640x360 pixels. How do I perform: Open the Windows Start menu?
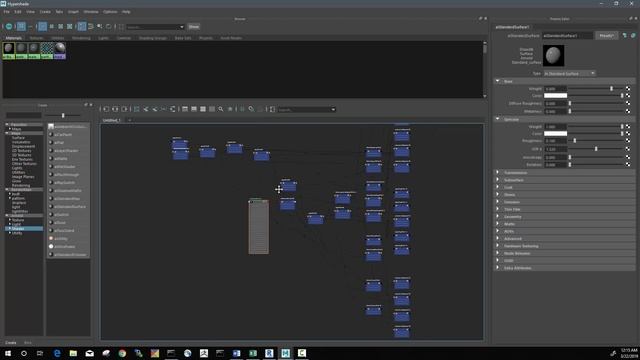(x=8, y=353)
